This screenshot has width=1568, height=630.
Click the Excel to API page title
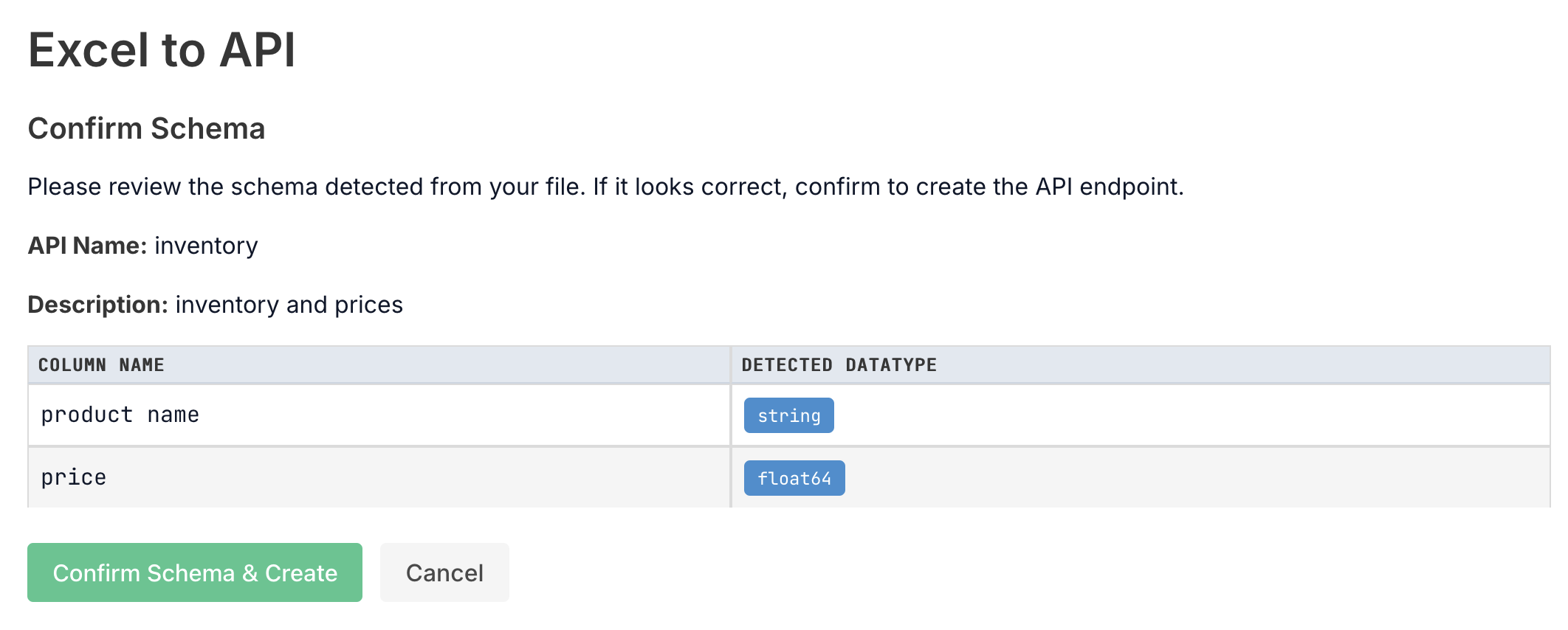pos(162,50)
